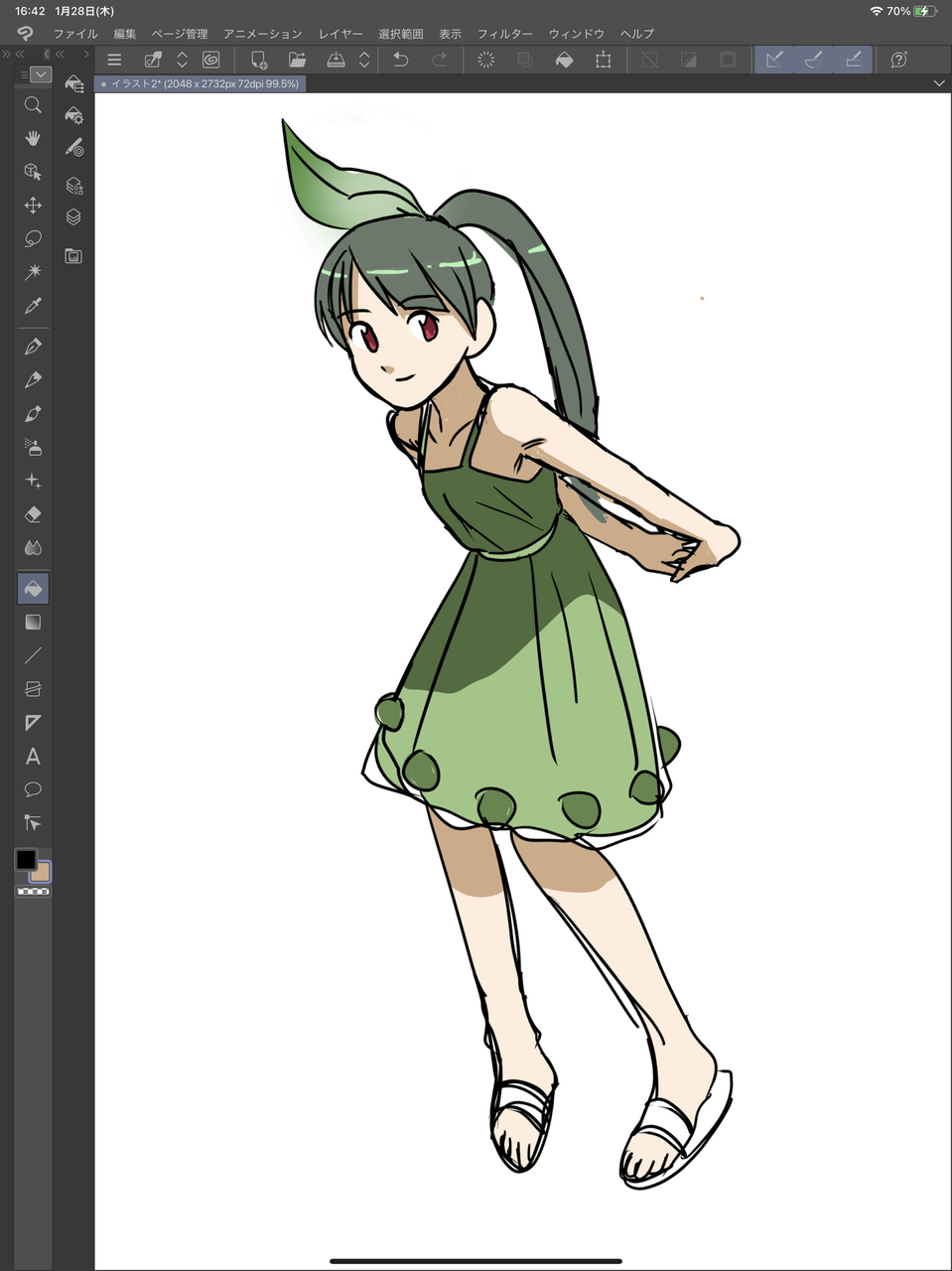Select the Pen tool
The image size is (952, 1271).
click(x=33, y=347)
